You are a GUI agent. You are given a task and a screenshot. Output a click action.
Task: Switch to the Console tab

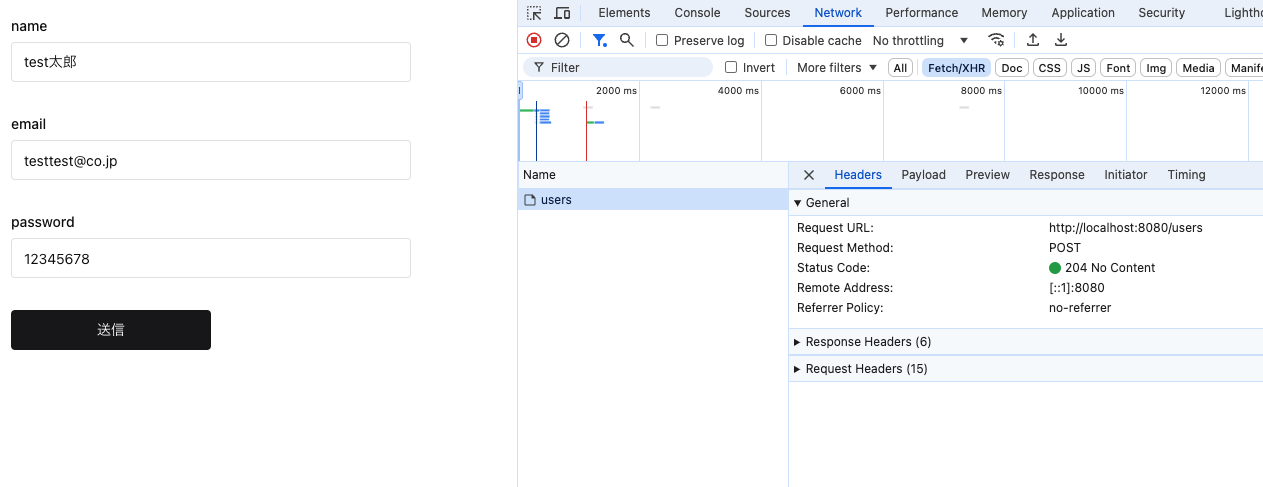click(697, 13)
